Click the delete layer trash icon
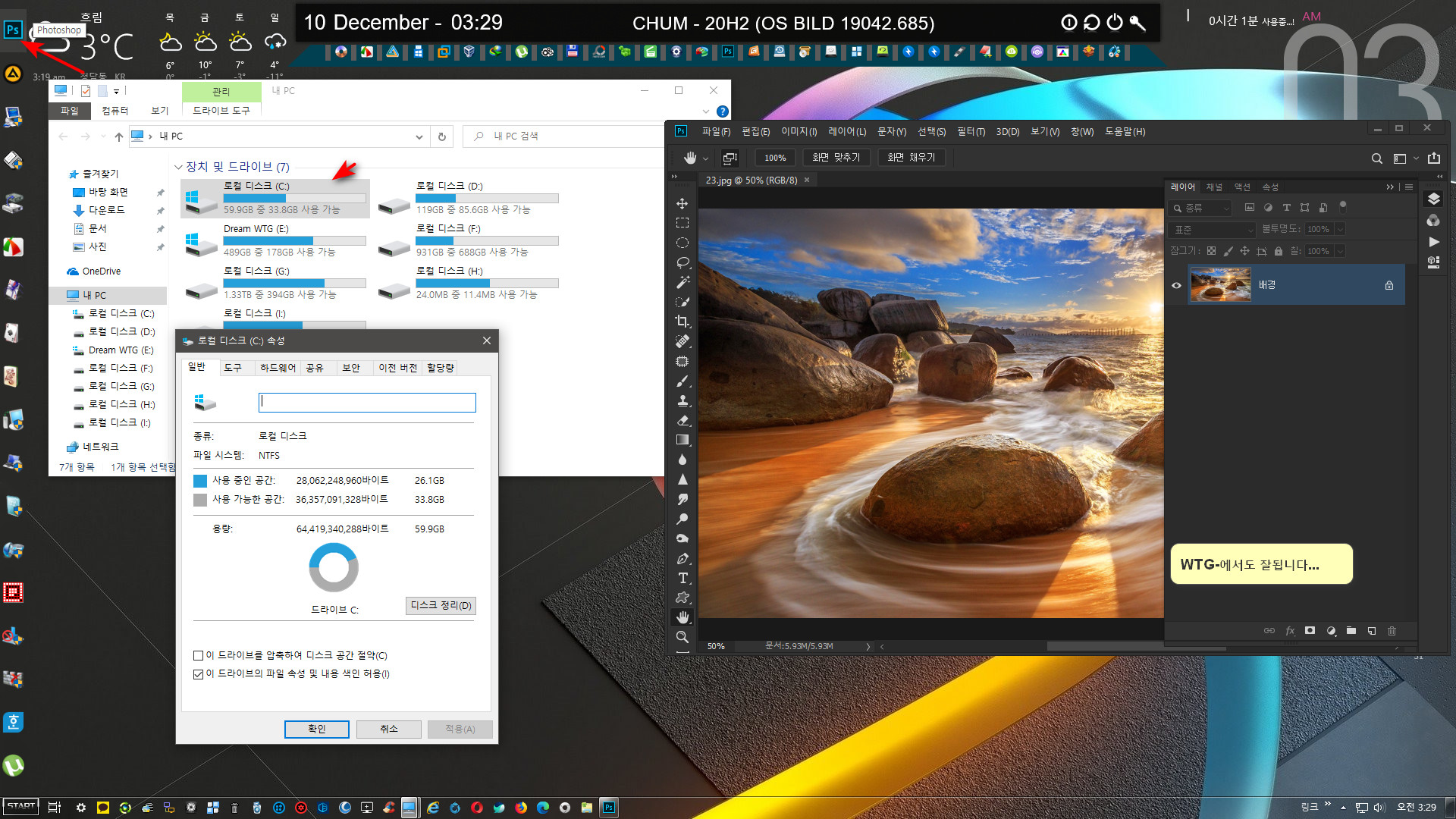Screen dimensions: 1456x819 pos(1392,631)
